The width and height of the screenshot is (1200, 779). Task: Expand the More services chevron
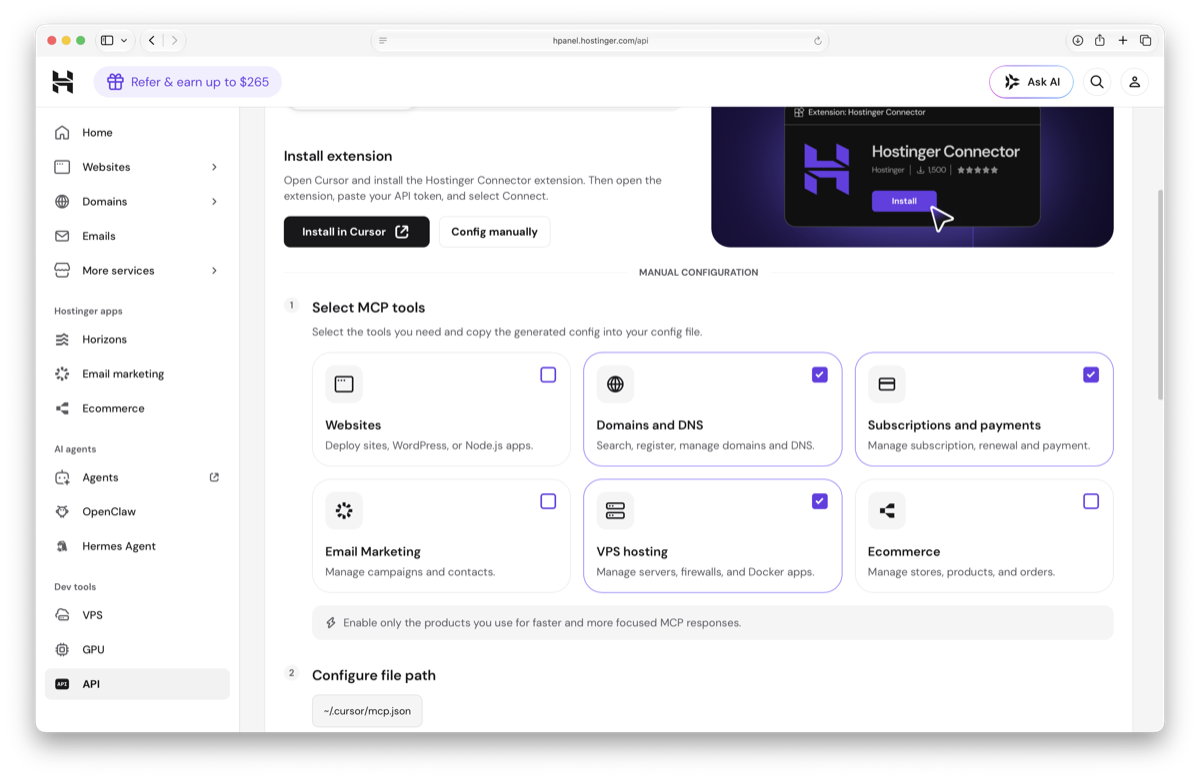tap(214, 270)
